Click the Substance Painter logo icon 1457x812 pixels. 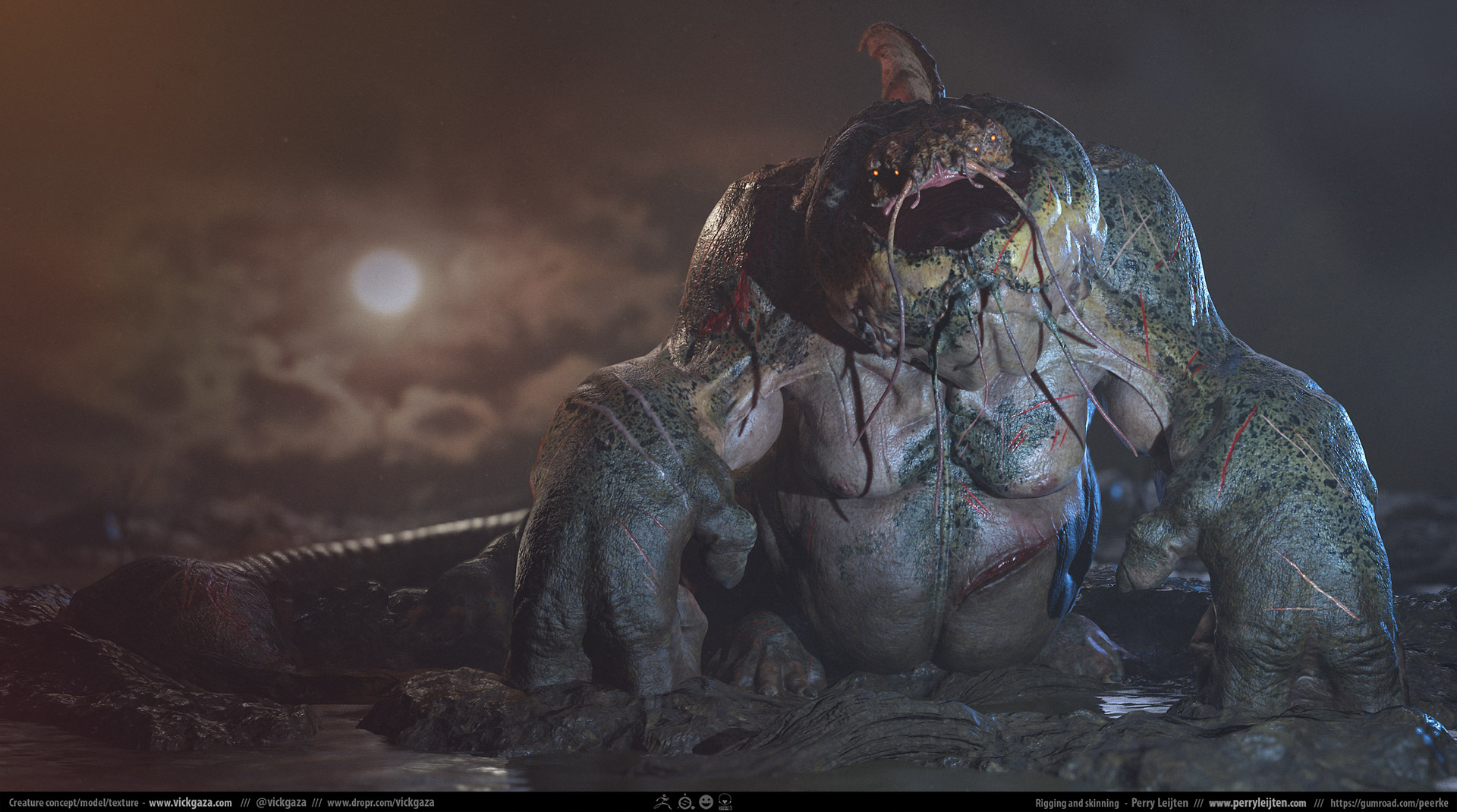[x=685, y=801]
